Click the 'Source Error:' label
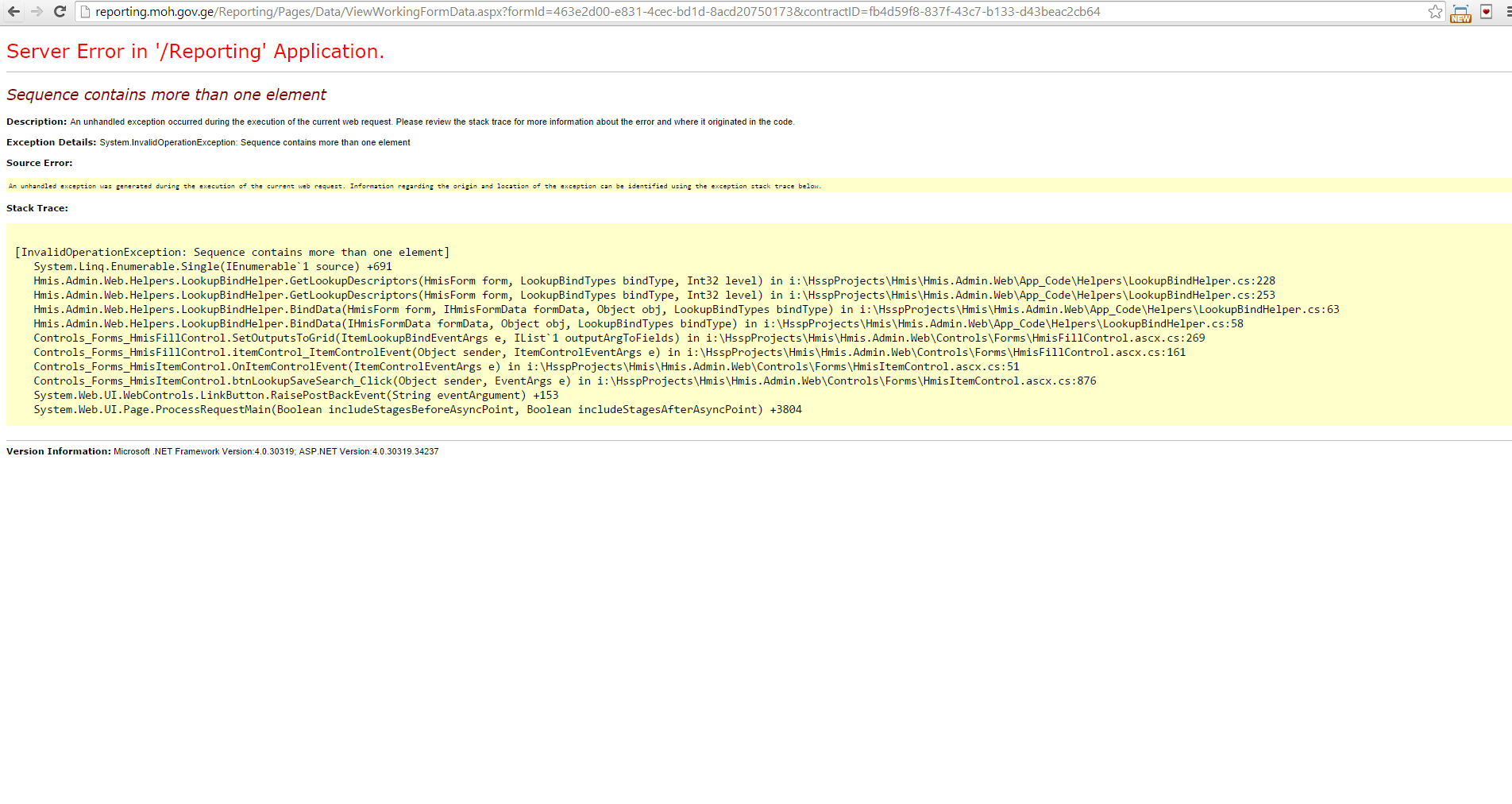 pos(39,163)
